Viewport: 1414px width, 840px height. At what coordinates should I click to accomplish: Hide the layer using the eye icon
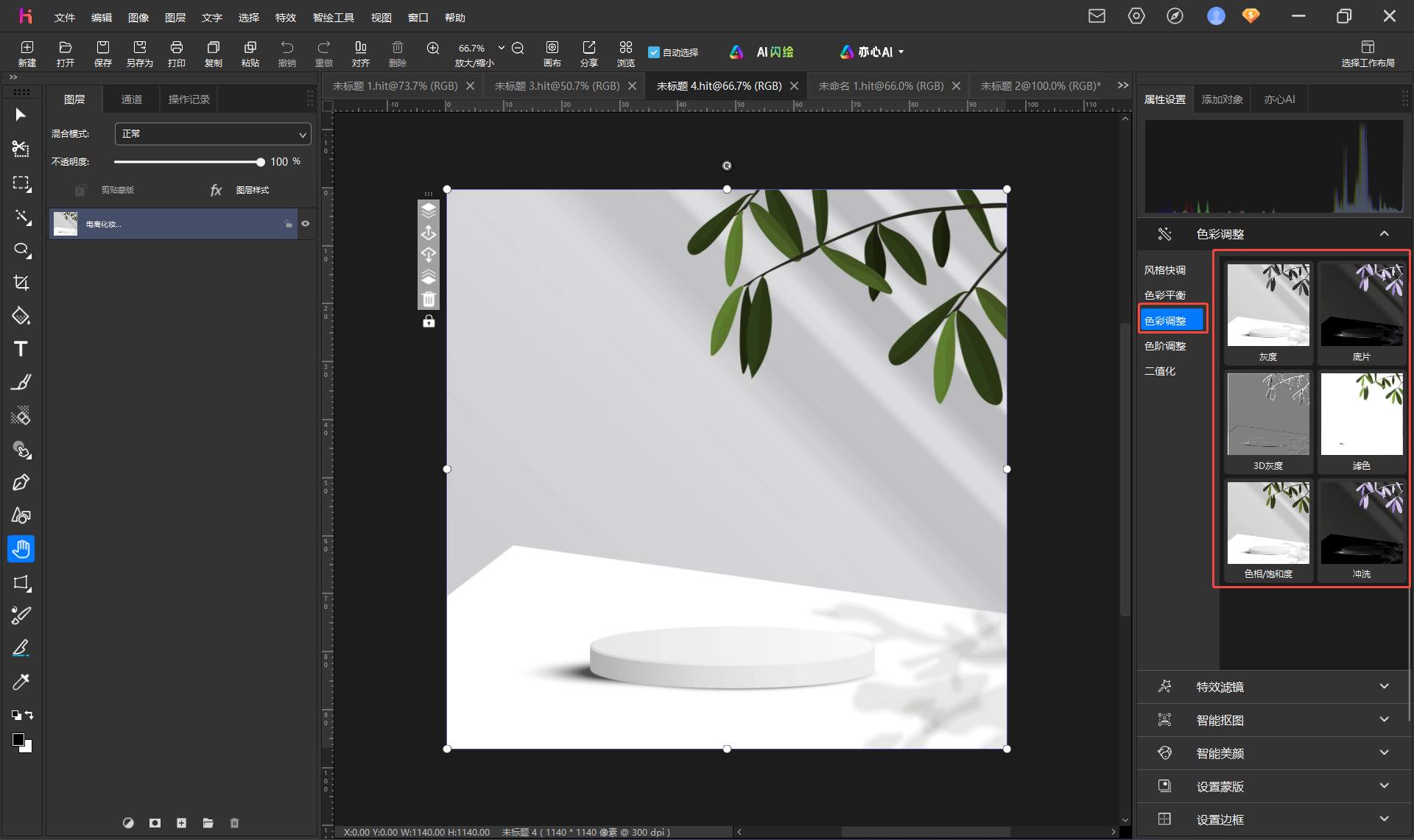(306, 224)
